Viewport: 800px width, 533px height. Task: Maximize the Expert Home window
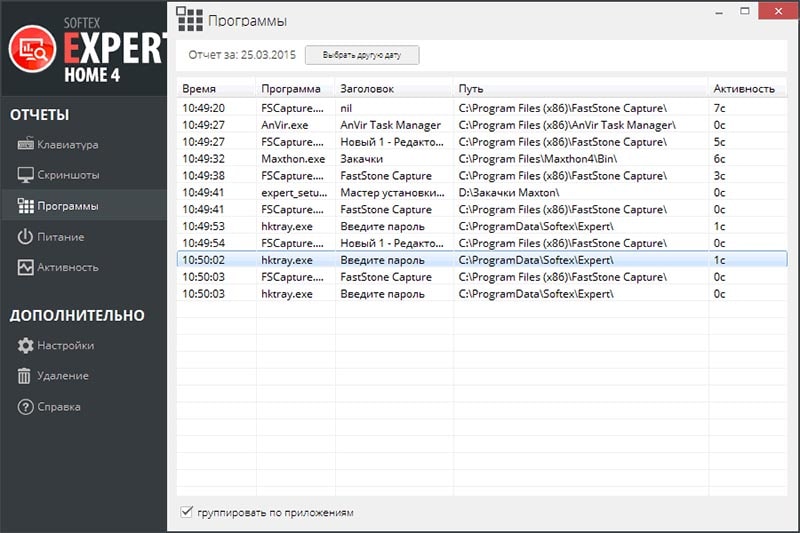(745, 11)
